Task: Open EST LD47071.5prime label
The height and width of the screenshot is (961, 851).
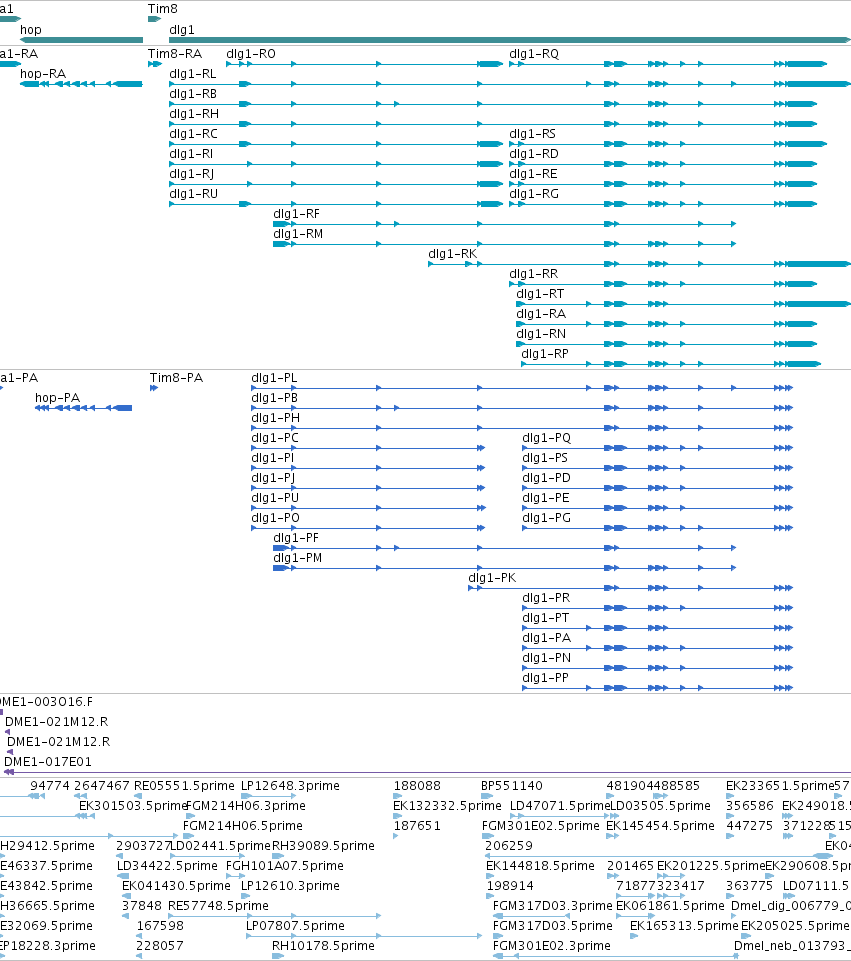Action: [x=560, y=805]
